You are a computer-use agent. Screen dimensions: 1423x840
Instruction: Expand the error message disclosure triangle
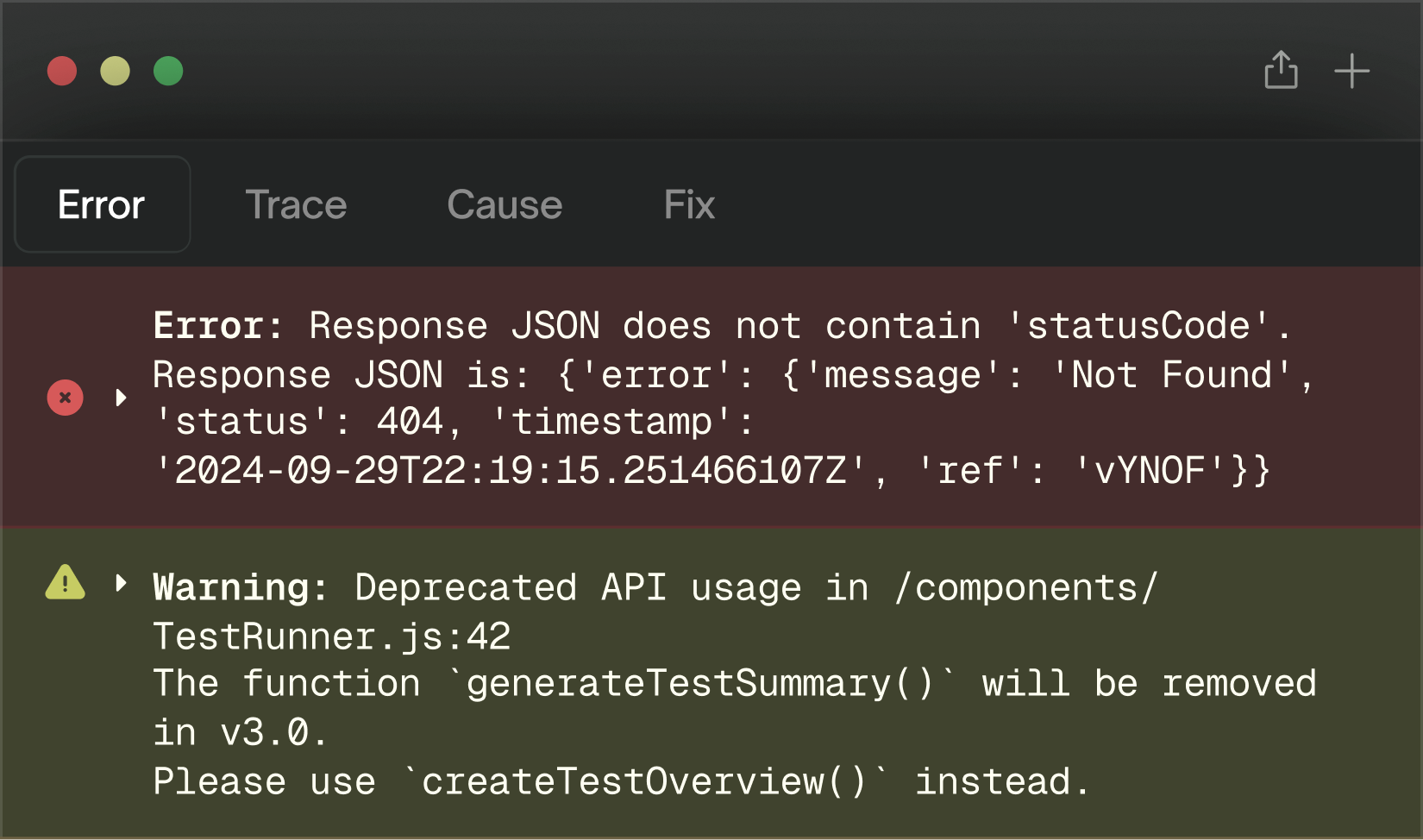click(122, 398)
